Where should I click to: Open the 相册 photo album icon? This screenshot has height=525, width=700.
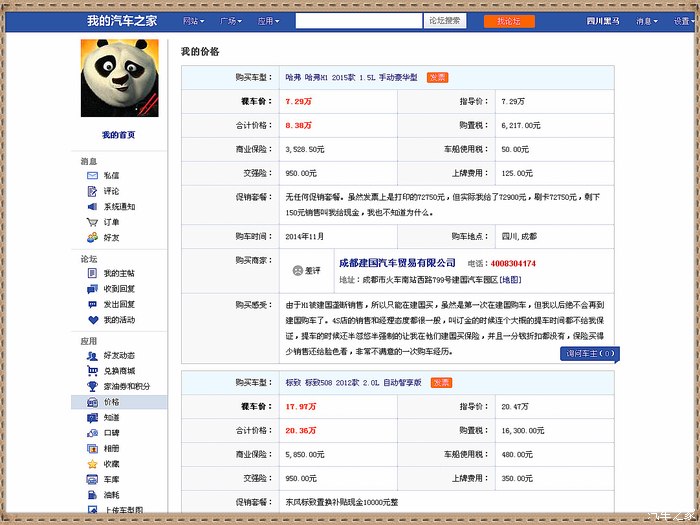click(x=92, y=448)
